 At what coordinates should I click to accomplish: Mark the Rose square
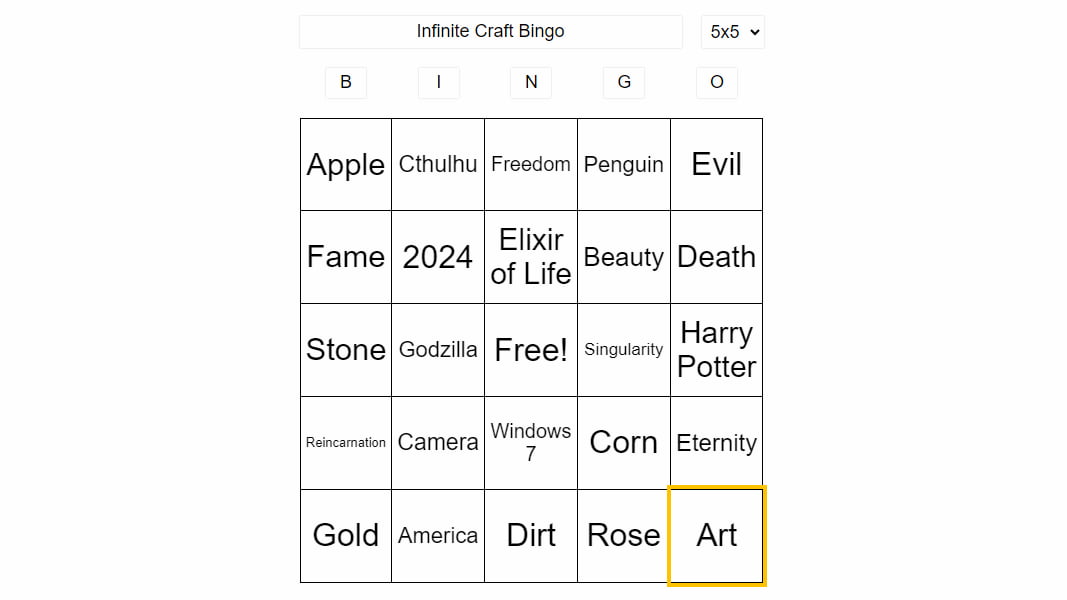click(x=623, y=535)
